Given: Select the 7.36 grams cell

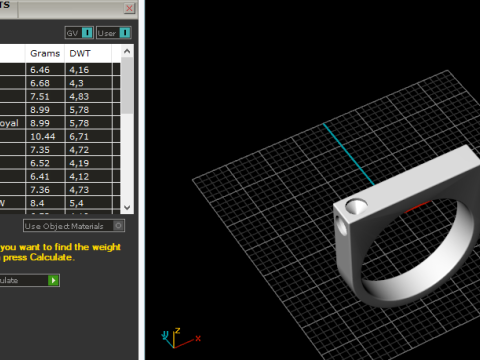Looking at the screenshot, I should coord(45,190).
